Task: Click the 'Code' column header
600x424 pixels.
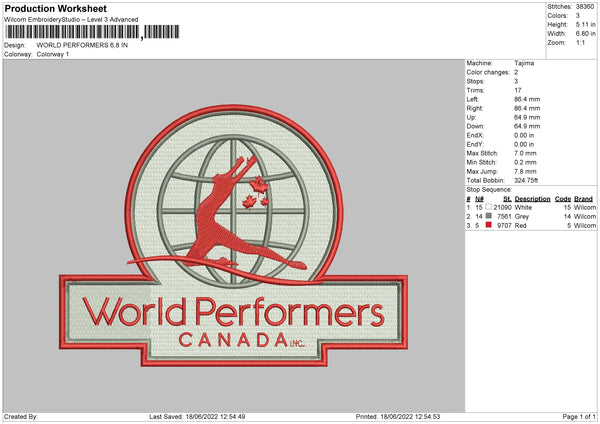Action: click(x=563, y=199)
